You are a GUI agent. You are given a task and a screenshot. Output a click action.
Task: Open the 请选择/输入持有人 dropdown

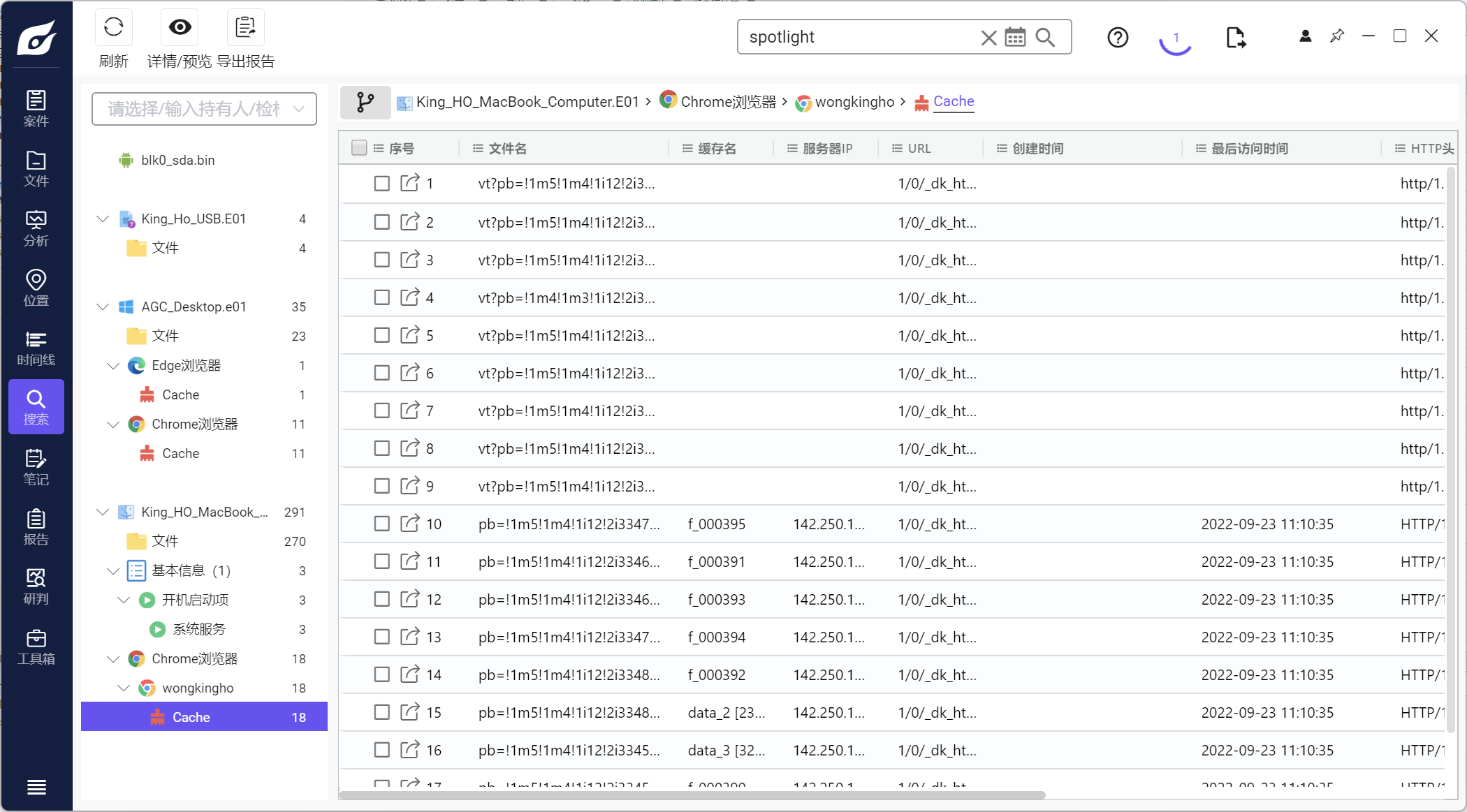204,108
